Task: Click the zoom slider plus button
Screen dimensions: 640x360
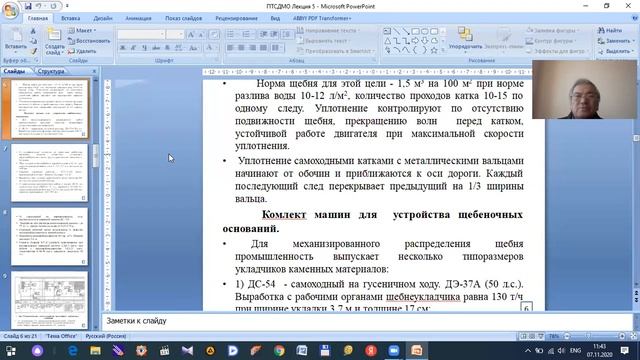Action: 622,336
